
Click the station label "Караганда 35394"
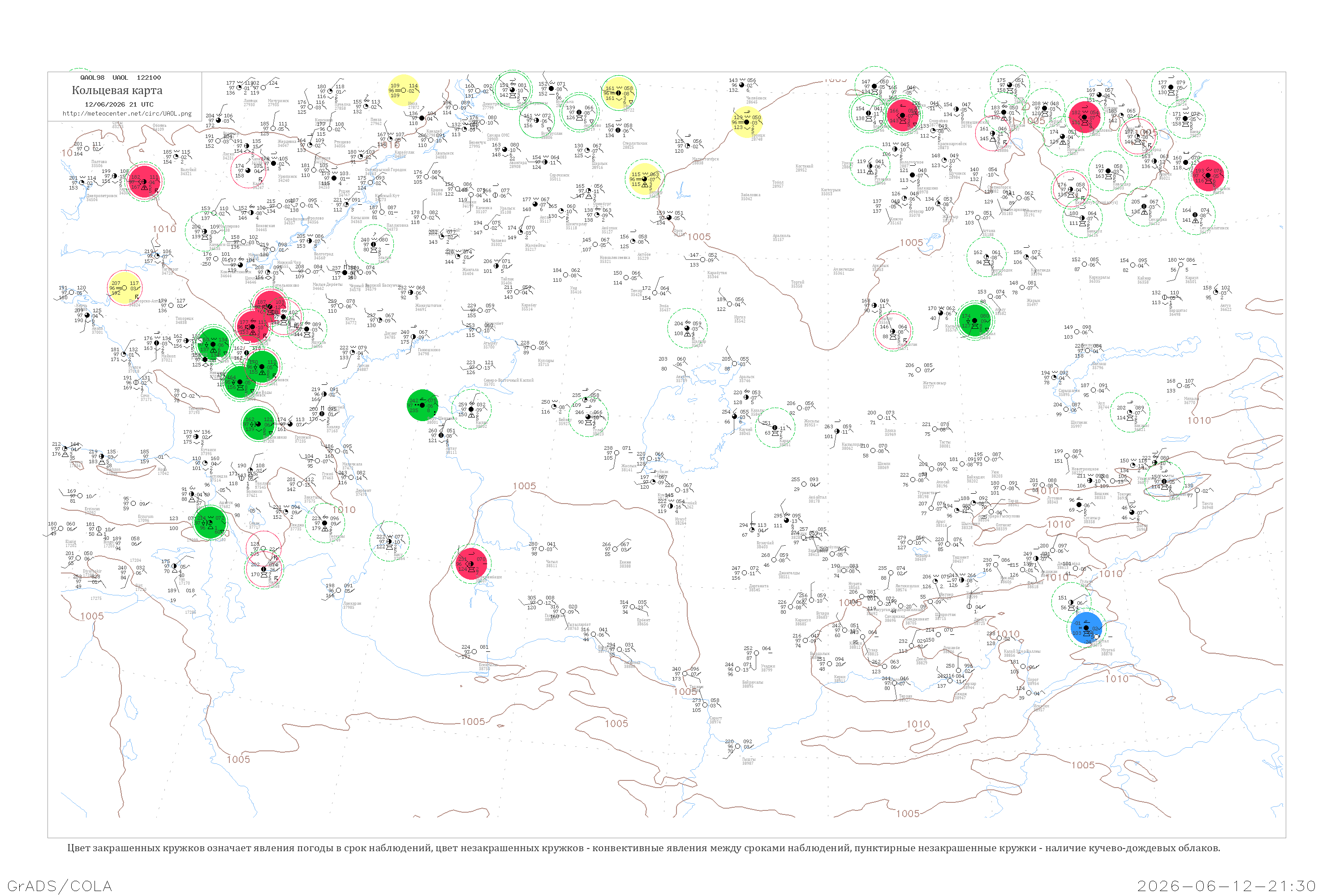(1041, 272)
